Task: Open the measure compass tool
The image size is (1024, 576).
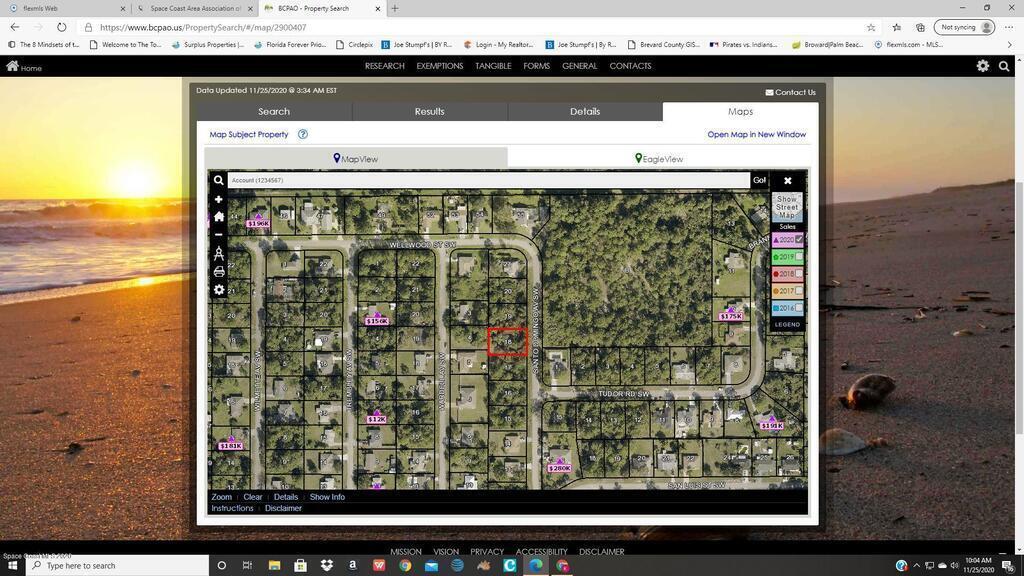Action: 218,253
